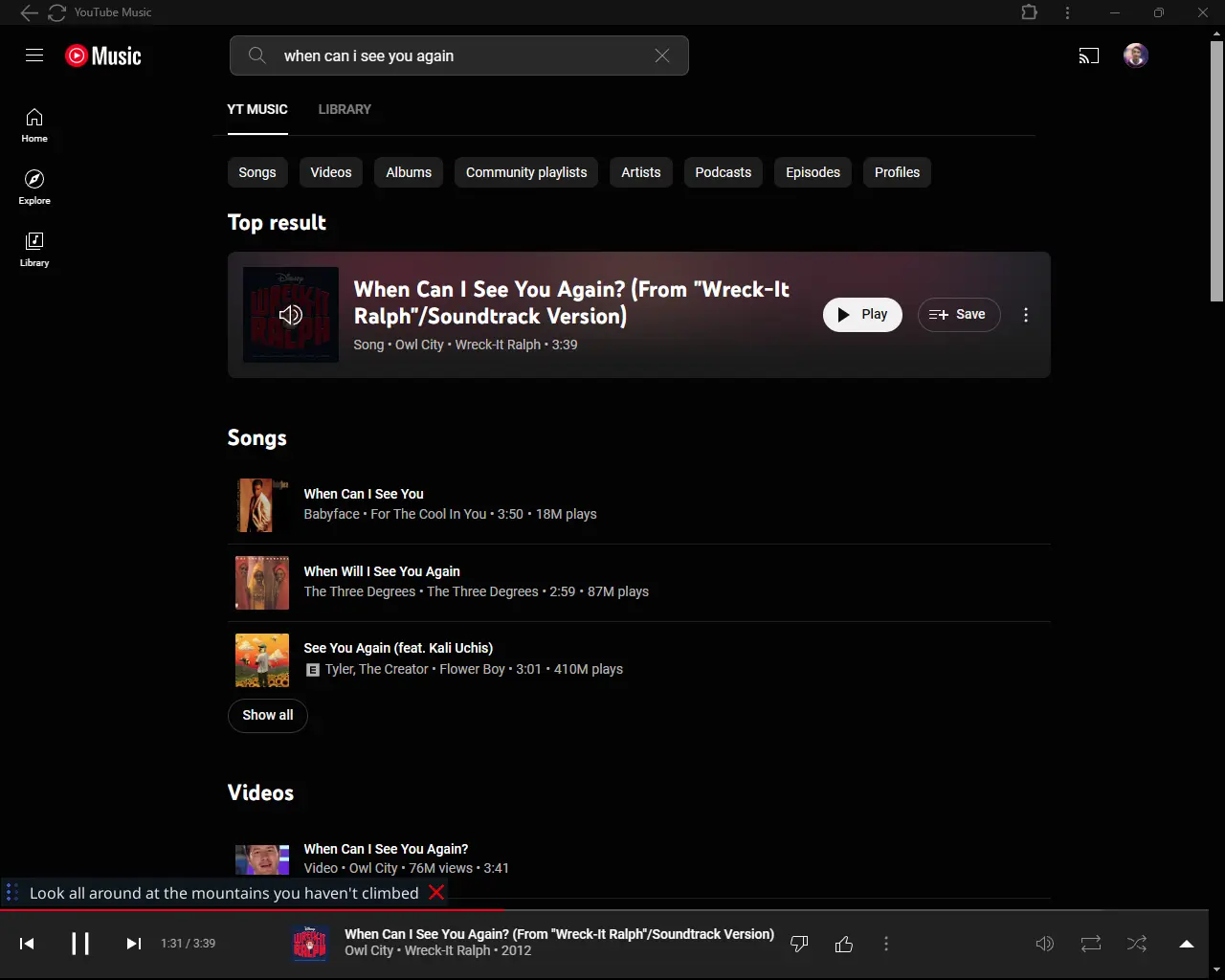The height and width of the screenshot is (980, 1225).
Task: Go back to the previous track
Action: click(x=27, y=944)
